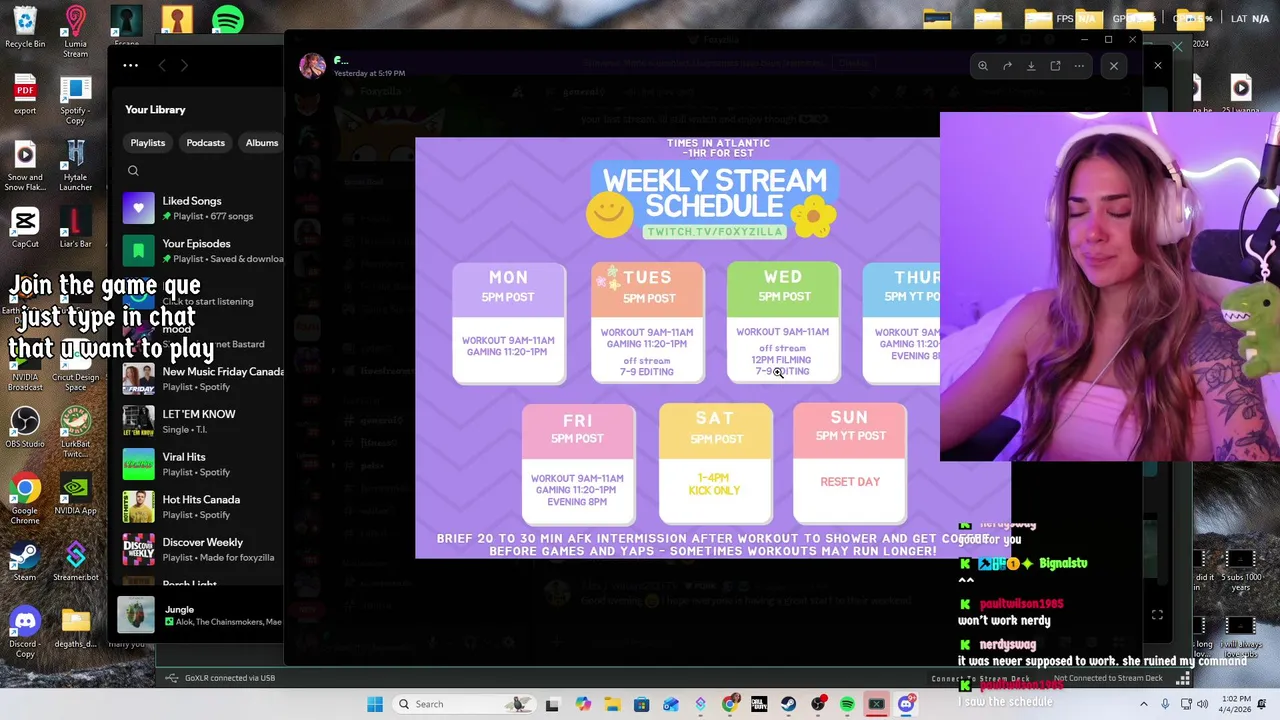Open Copilot from the taskbar

[x=583, y=704]
